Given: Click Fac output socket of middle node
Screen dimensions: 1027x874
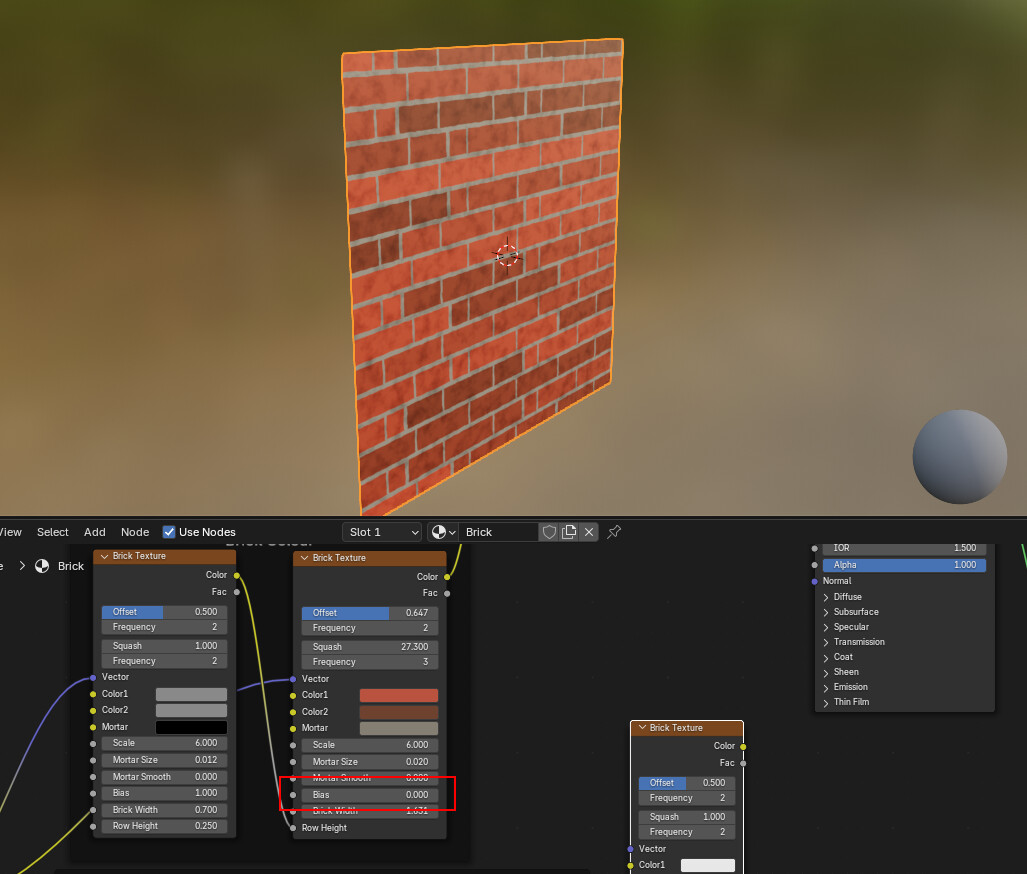Looking at the screenshot, I should (x=447, y=594).
